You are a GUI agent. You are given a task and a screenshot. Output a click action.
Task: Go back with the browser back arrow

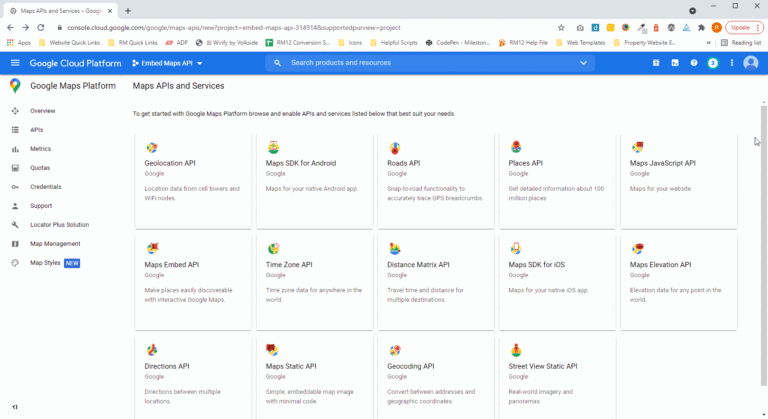pos(10,27)
